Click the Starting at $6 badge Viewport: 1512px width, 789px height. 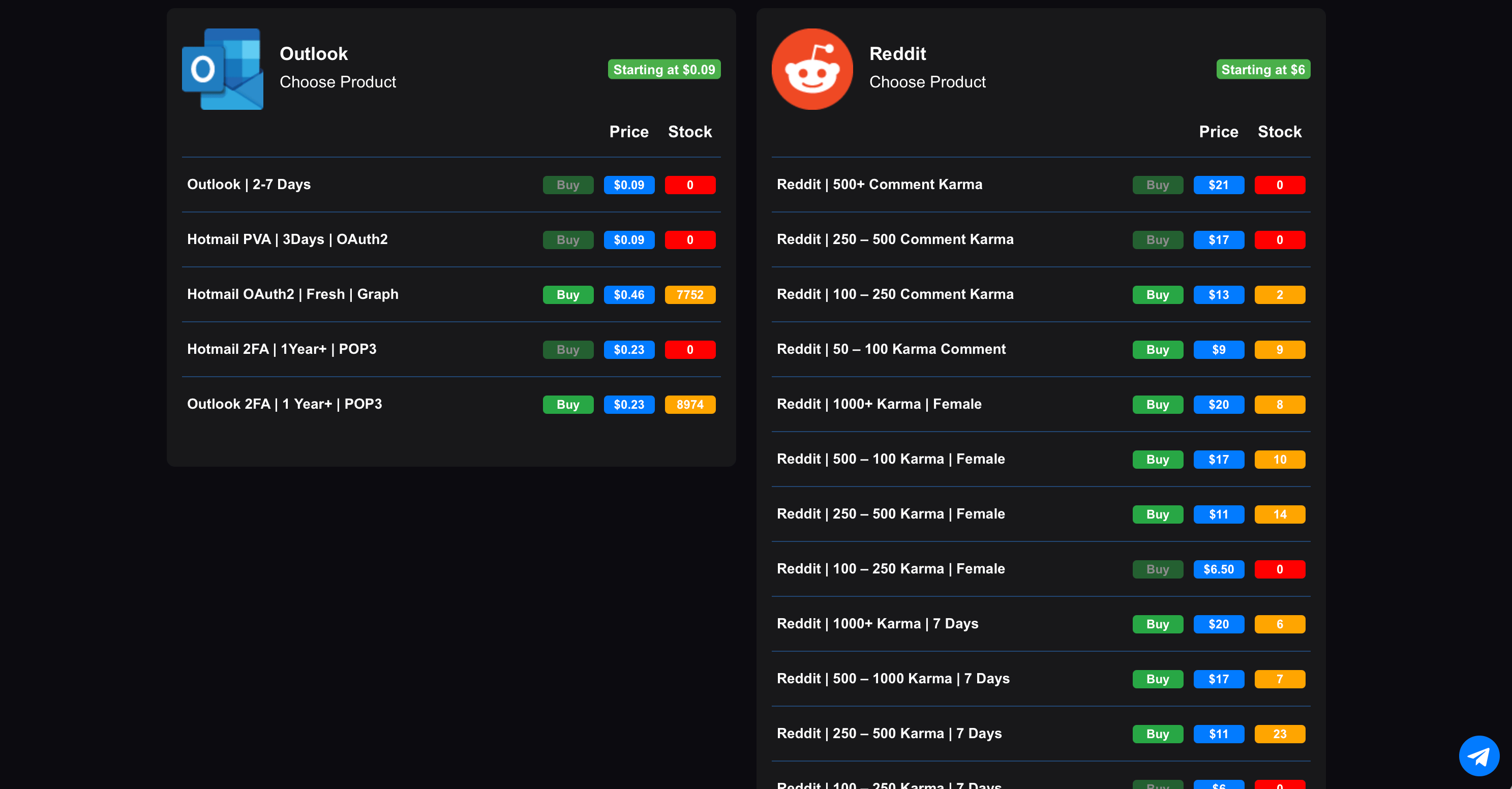pos(1263,69)
